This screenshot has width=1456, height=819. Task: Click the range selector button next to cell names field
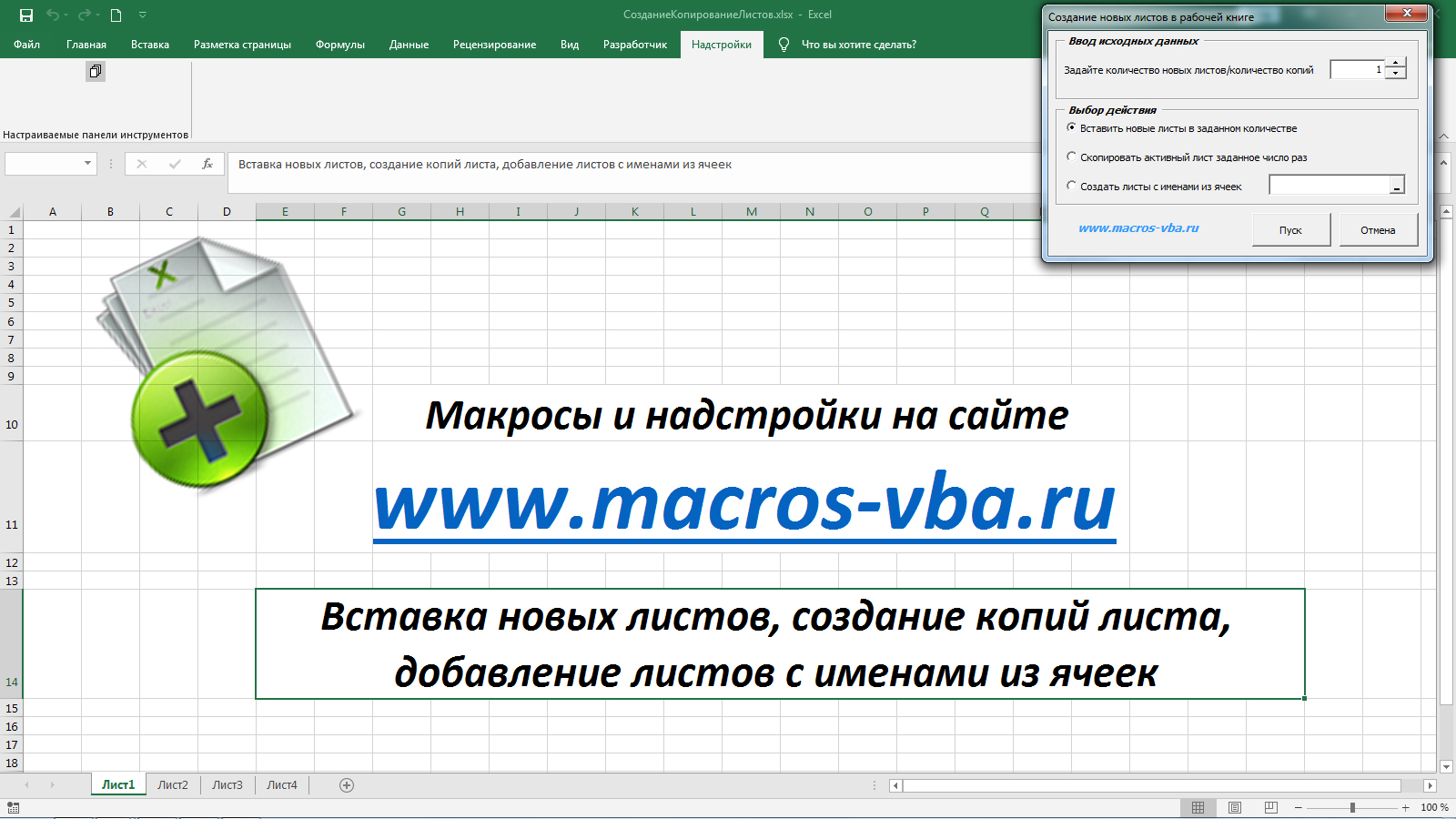(1398, 185)
